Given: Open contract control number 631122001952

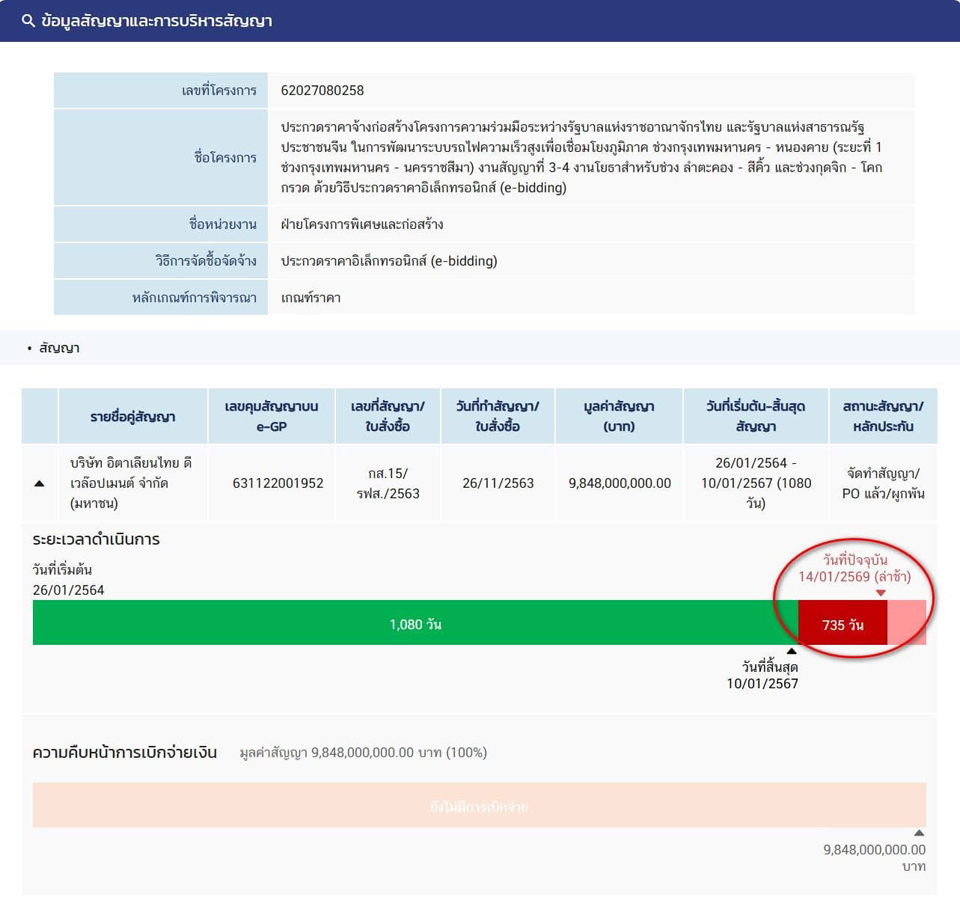Looking at the screenshot, I should pos(277,484).
